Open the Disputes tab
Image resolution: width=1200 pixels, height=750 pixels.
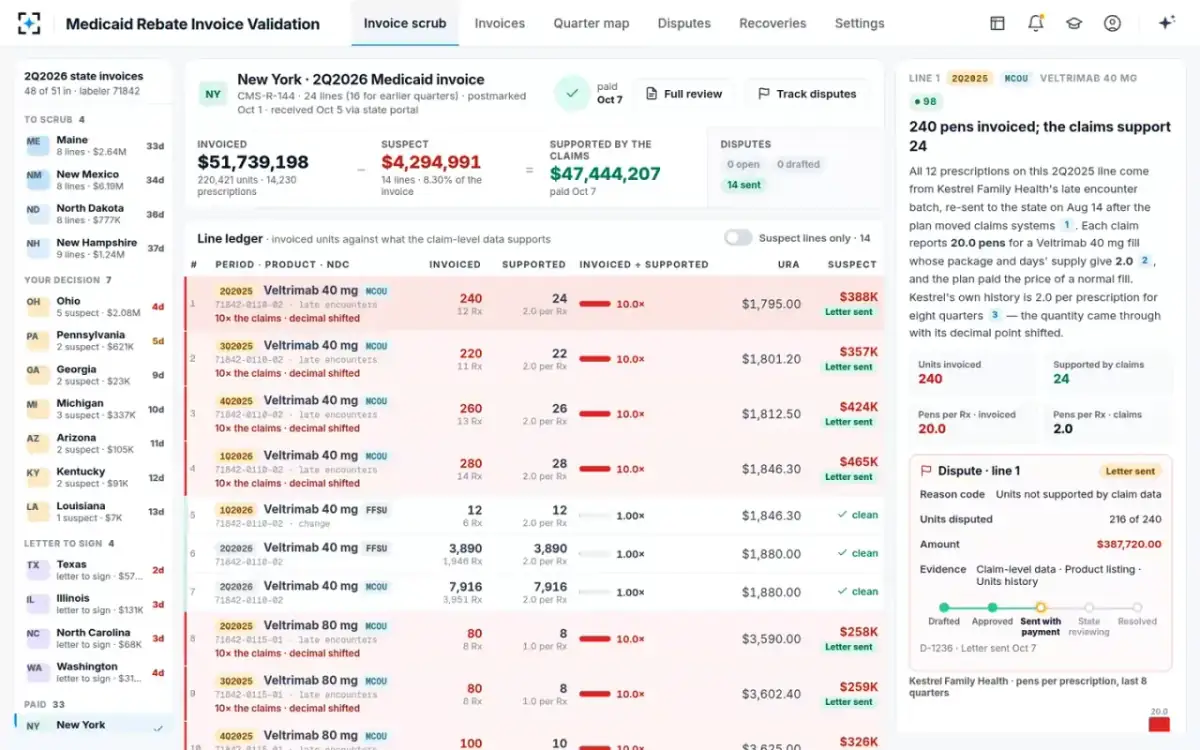(684, 23)
